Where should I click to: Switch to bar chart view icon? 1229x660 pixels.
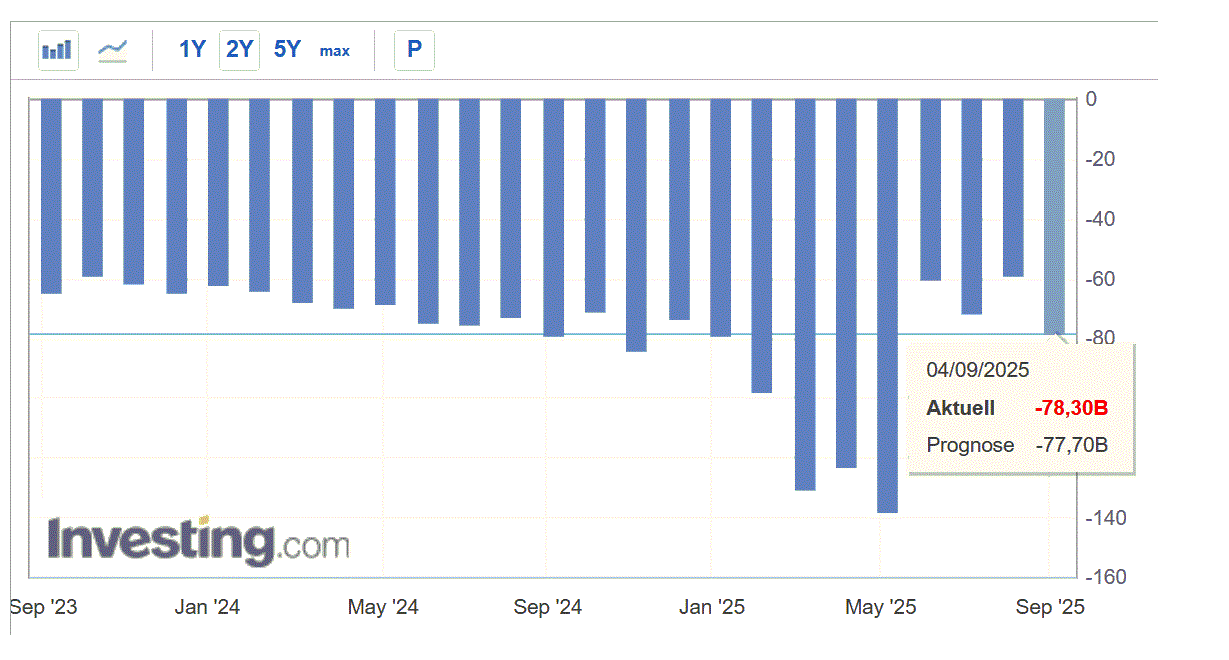click(x=58, y=50)
